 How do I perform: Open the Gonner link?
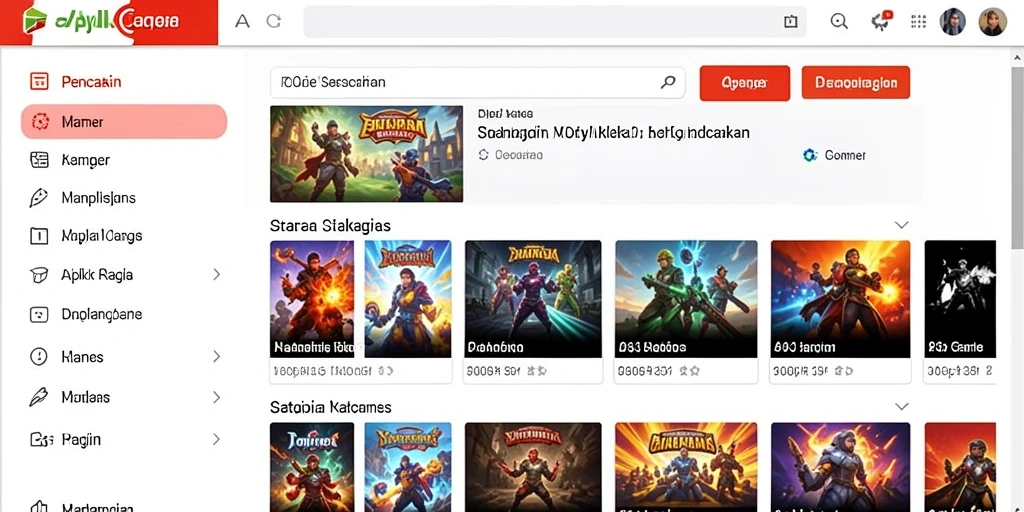pyautogui.click(x=845, y=155)
